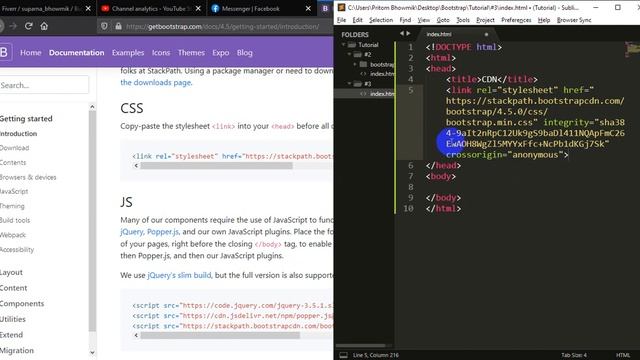Reload the browser page

click(29, 26)
